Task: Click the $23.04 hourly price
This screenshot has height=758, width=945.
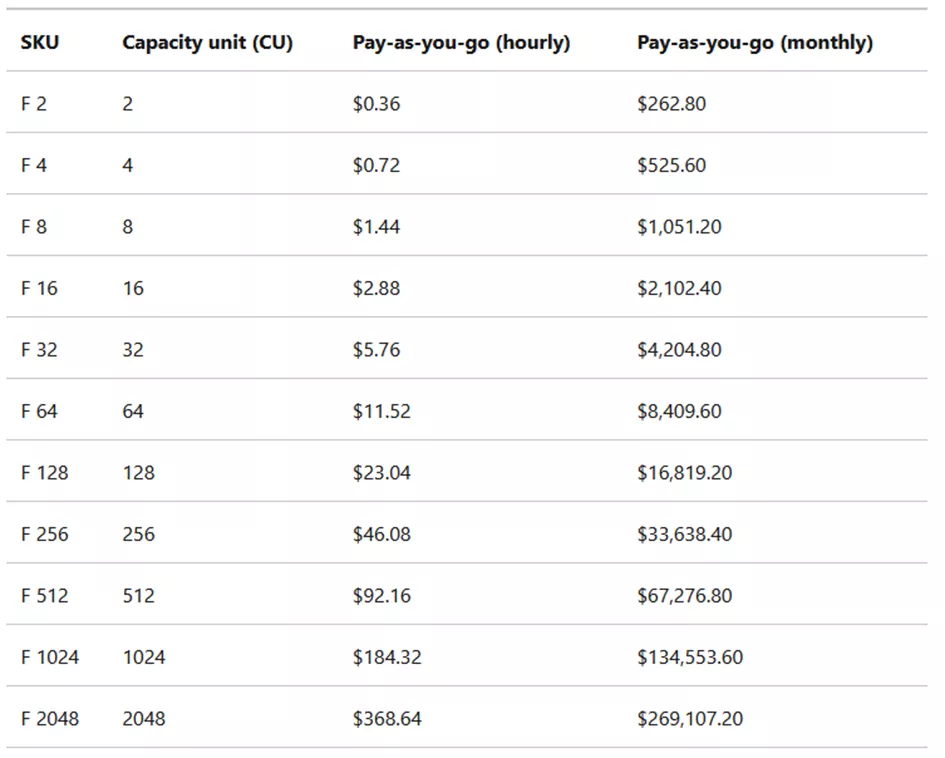Action: [381, 473]
